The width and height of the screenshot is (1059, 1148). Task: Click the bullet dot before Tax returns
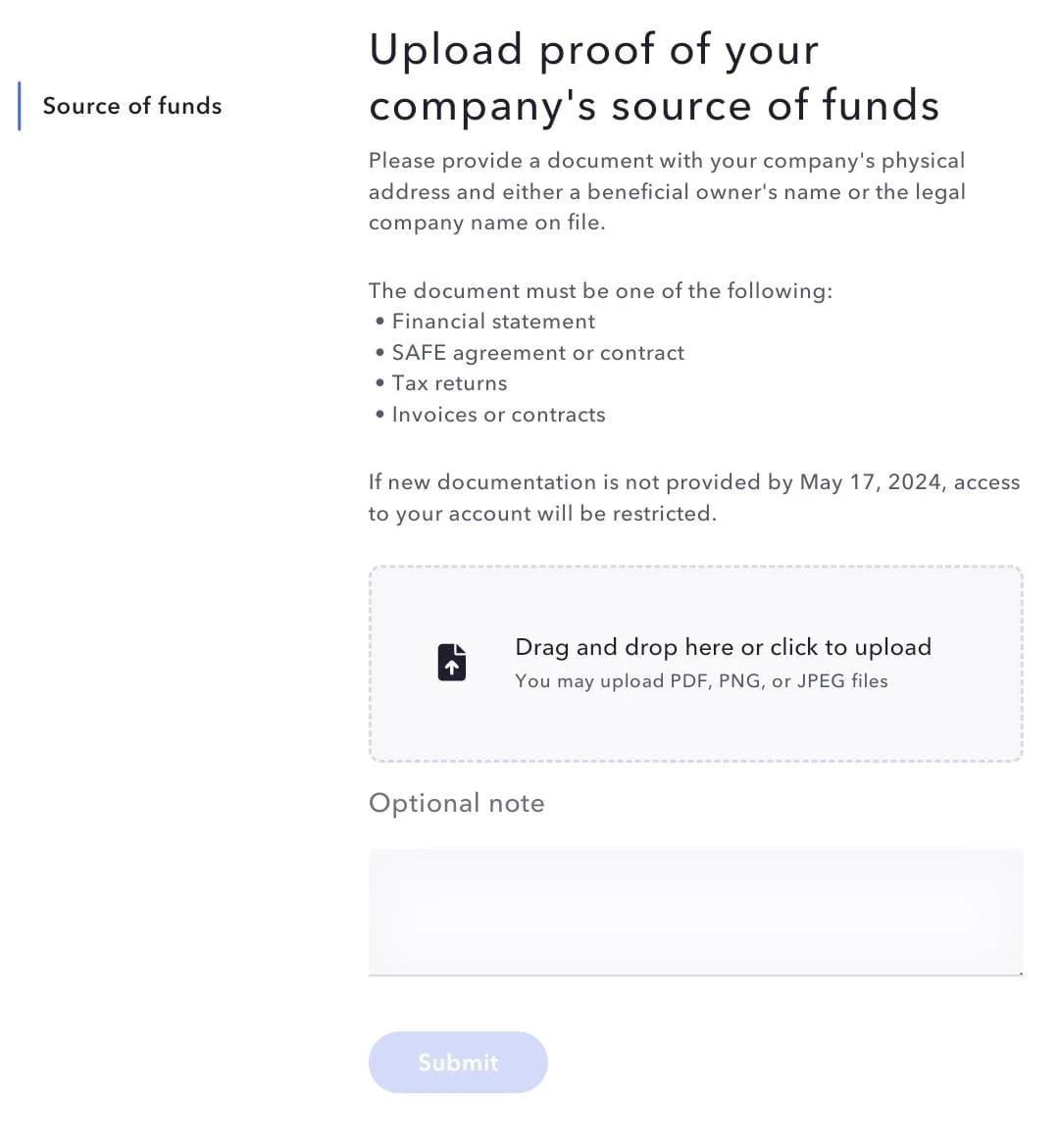click(x=379, y=383)
